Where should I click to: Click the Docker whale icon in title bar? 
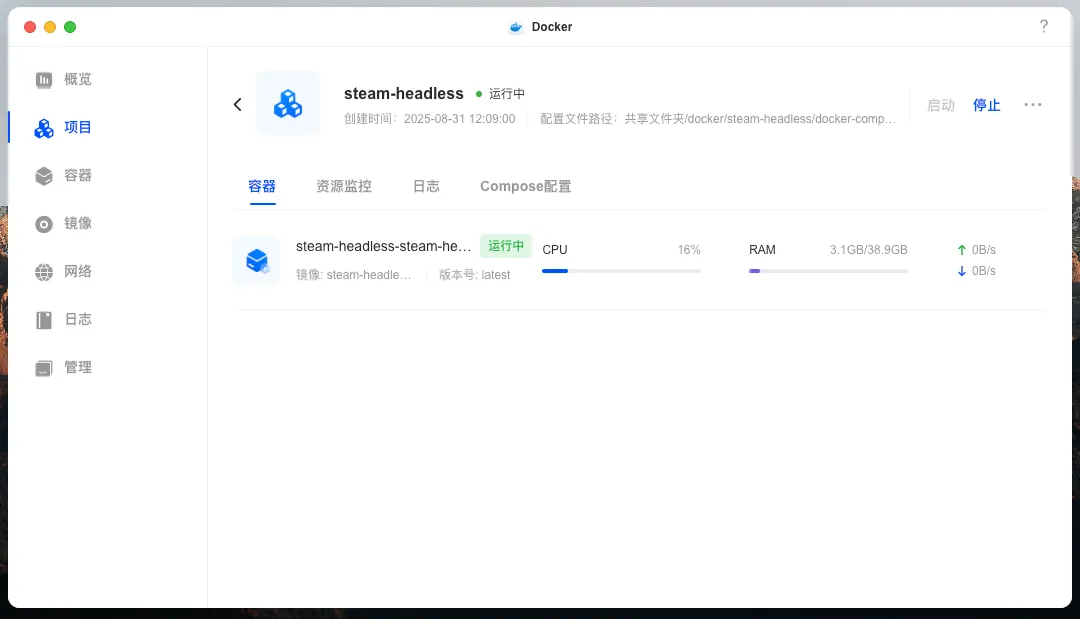tap(516, 27)
